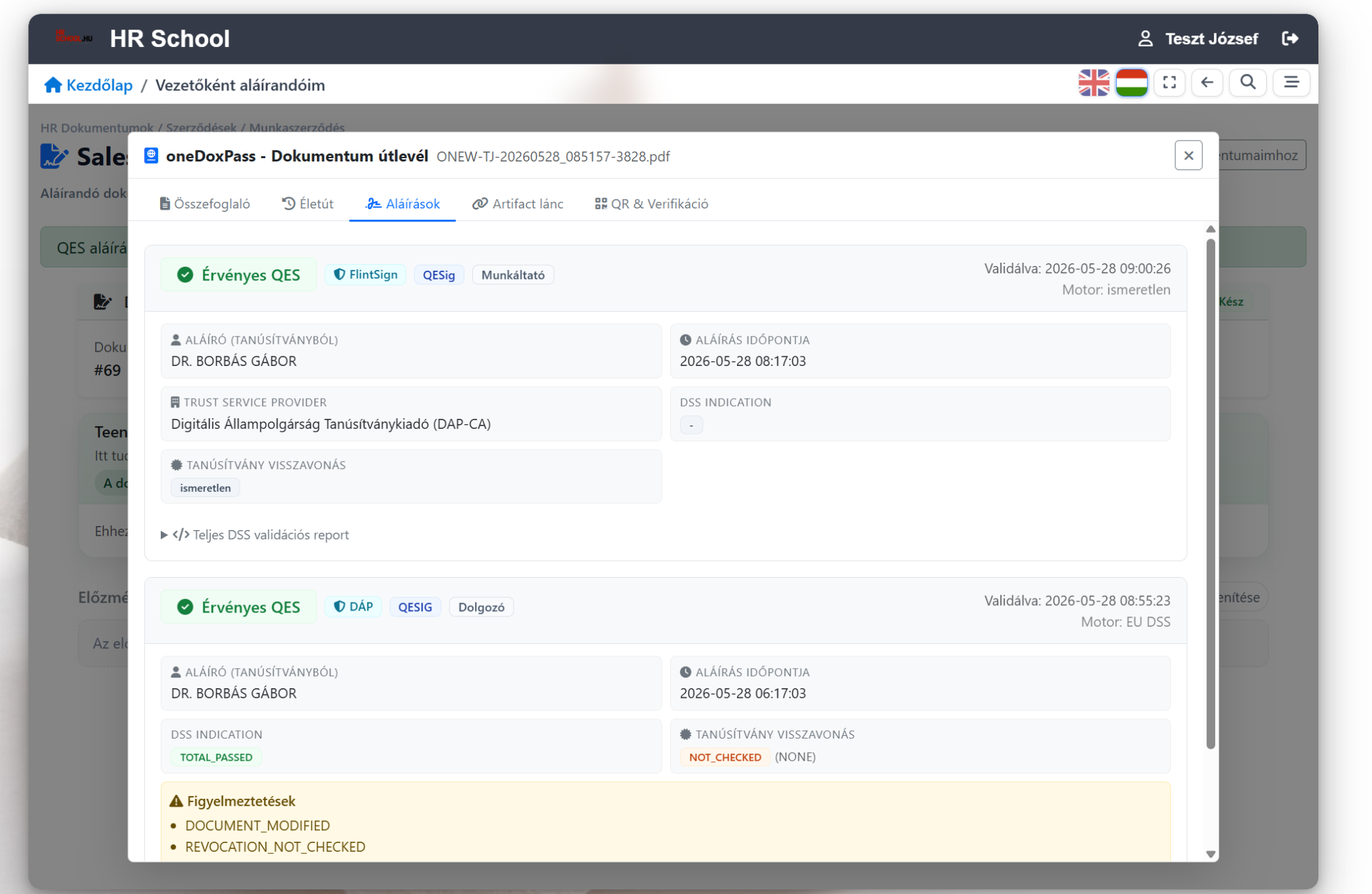Image resolution: width=1372 pixels, height=894 pixels.
Task: Open user profile icon beside Teszt József
Action: (x=1146, y=39)
